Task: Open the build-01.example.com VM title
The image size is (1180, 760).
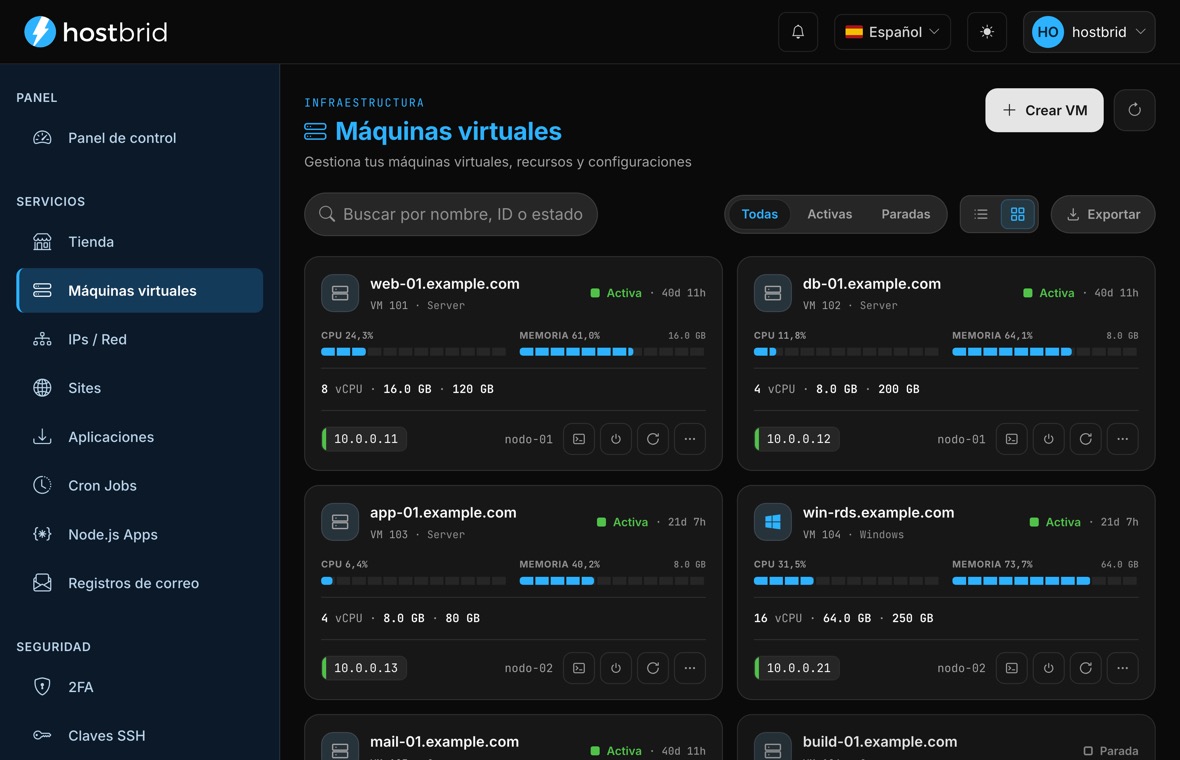Action: [x=880, y=741]
